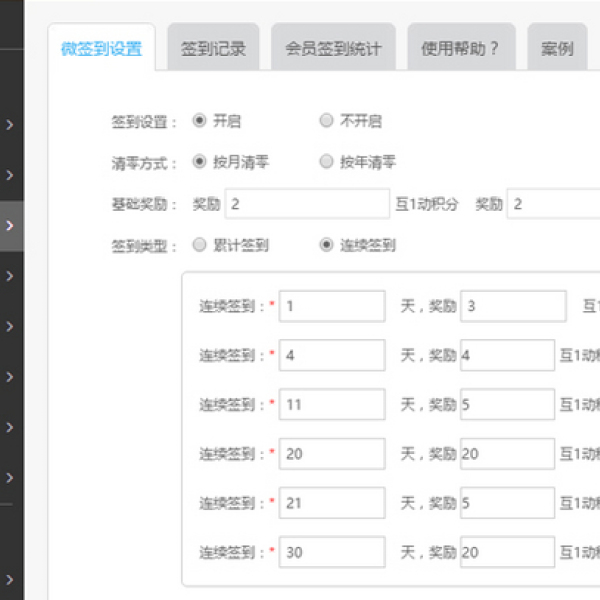Expand the topmost sidebar chevron arrow
The width and height of the screenshot is (600, 600).
click(x=10, y=125)
